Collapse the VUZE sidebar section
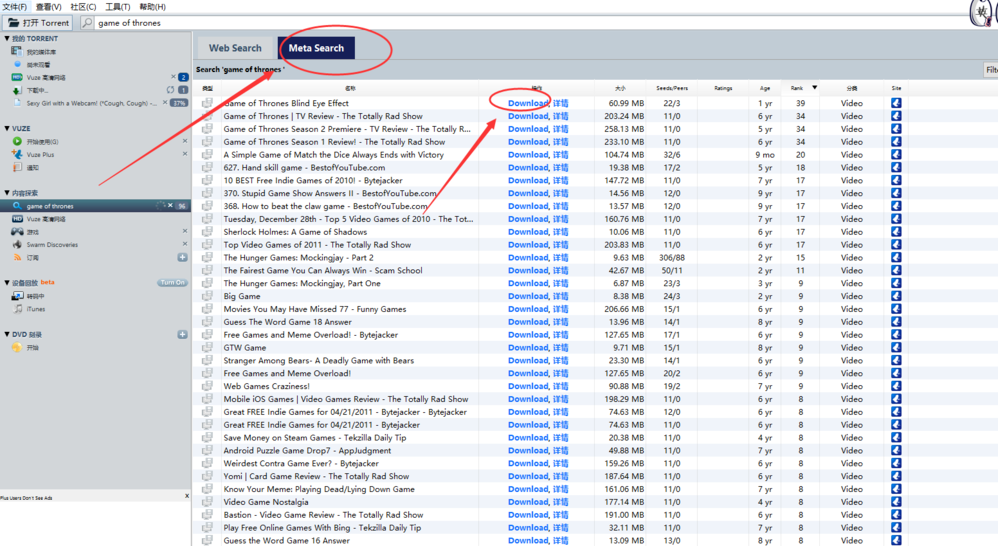 [7, 129]
